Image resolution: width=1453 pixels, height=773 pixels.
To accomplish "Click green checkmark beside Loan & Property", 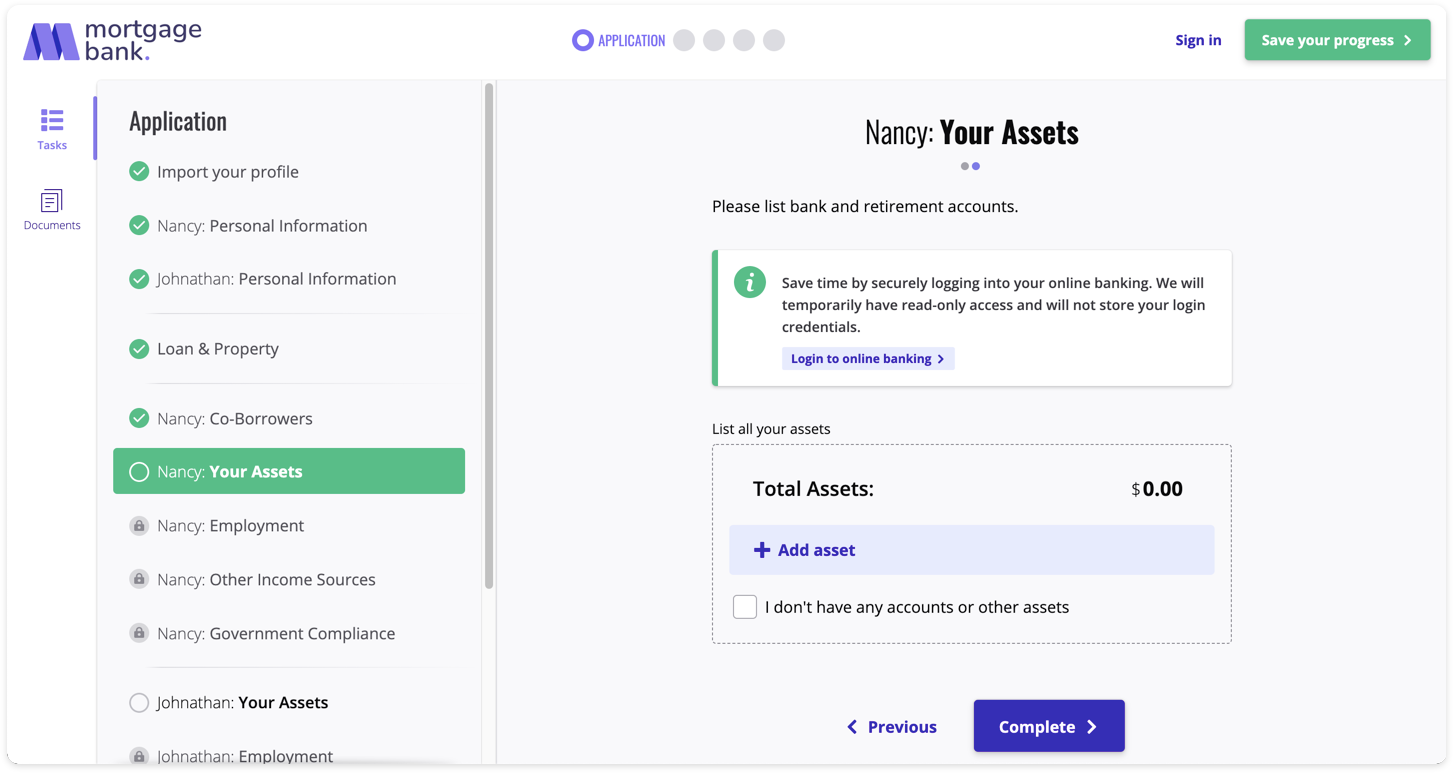I will coord(139,349).
